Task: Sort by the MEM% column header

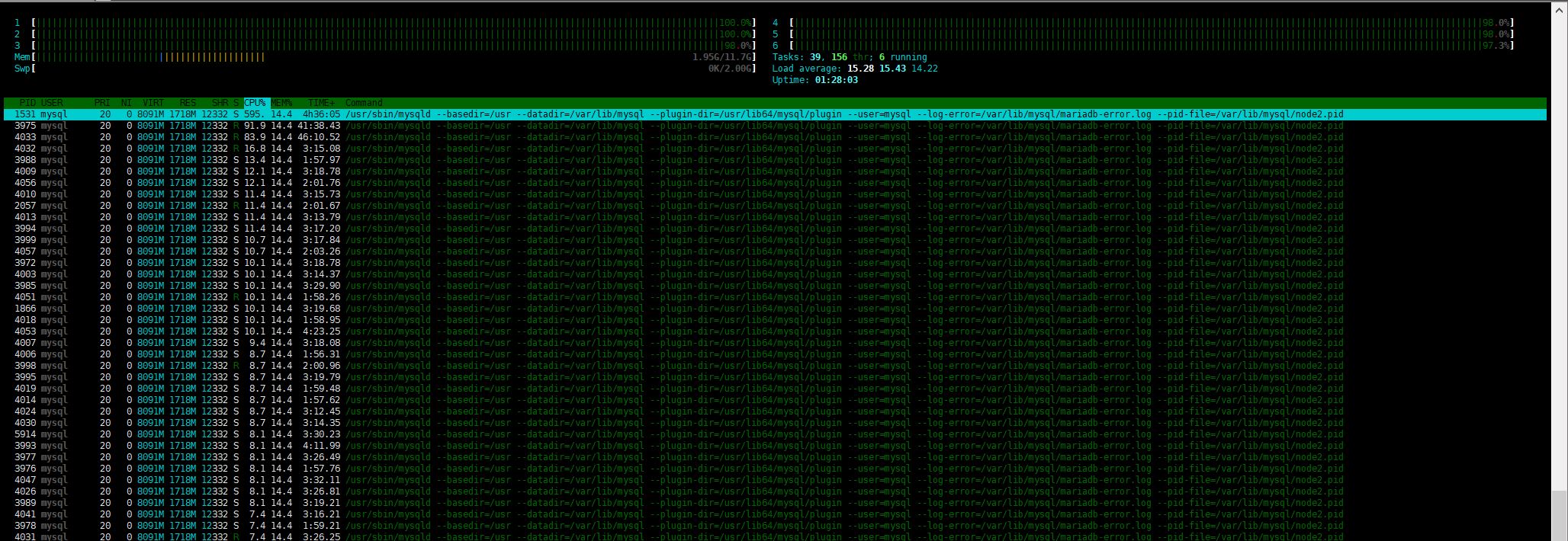Action: click(282, 103)
